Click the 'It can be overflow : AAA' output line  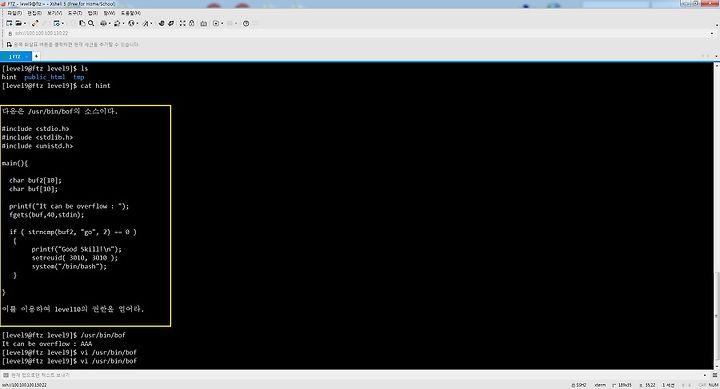click(x=47, y=344)
